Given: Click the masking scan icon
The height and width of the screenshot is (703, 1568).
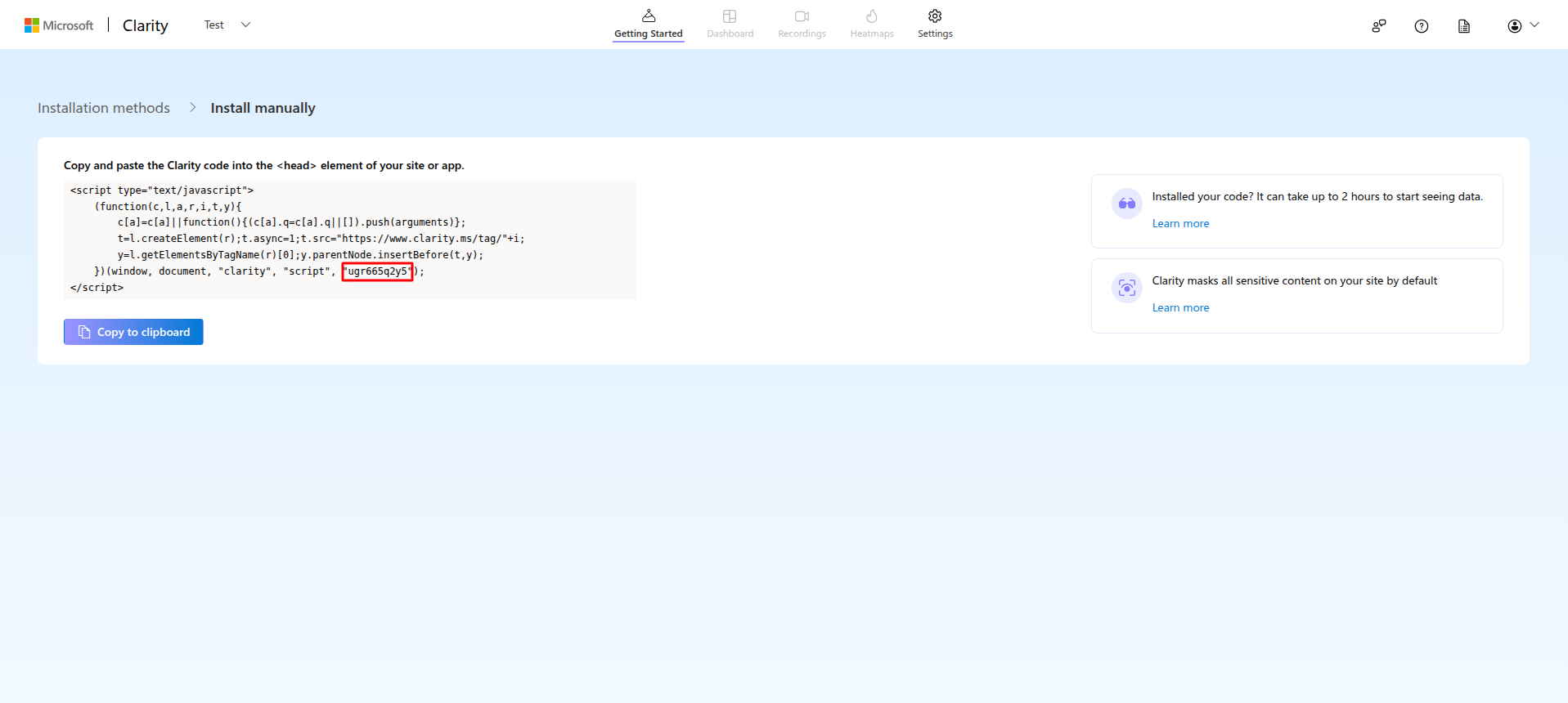Looking at the screenshot, I should tap(1127, 288).
